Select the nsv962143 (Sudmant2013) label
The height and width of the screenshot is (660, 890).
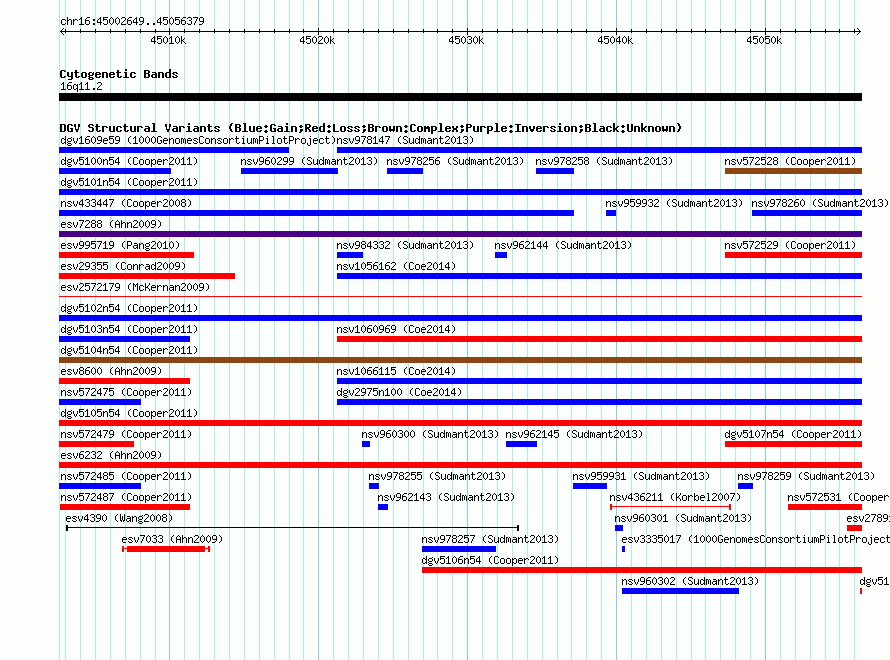click(446, 497)
